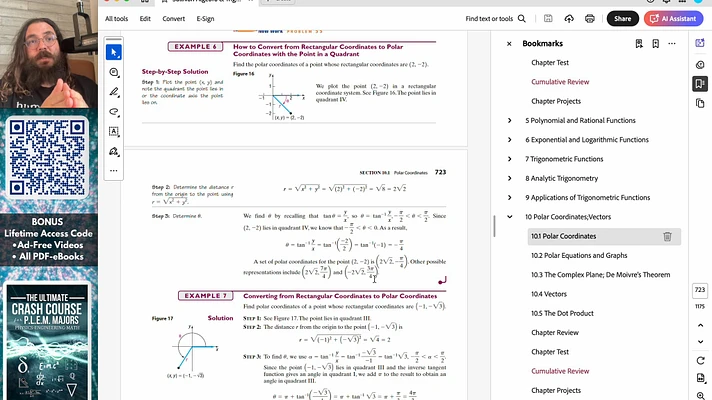Screen dimensions: 712x400
Task: Open the AI Assistant button
Action: click(673, 19)
